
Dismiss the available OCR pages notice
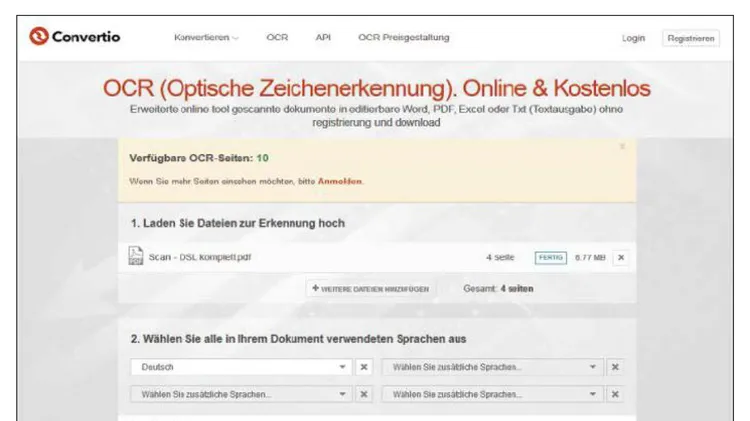(x=622, y=146)
